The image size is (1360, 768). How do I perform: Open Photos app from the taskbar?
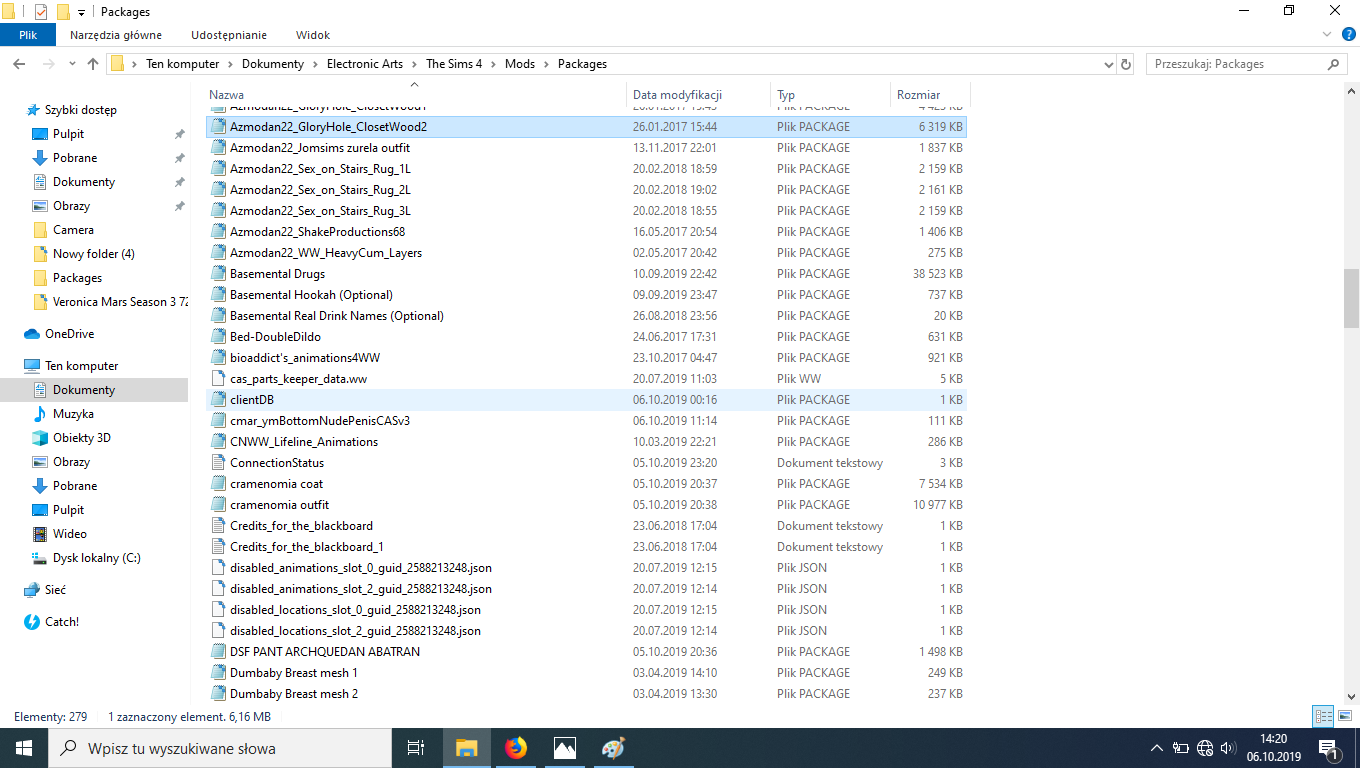(x=564, y=747)
